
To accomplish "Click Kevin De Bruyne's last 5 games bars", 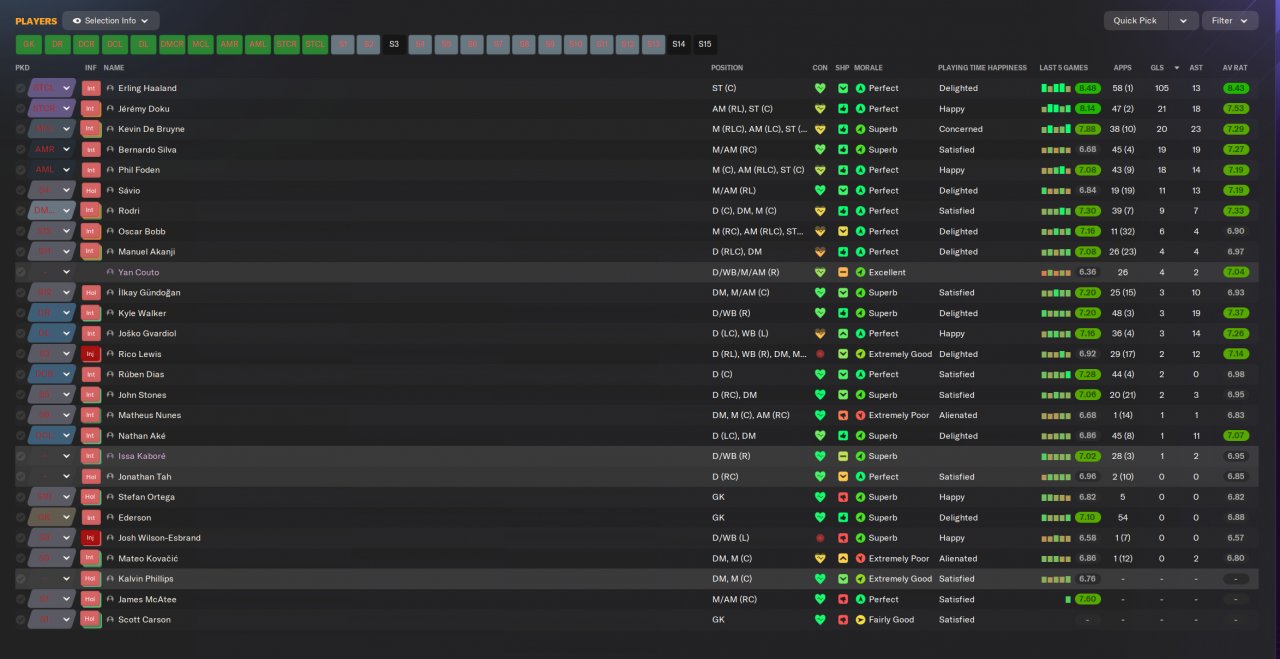I will pos(1057,129).
